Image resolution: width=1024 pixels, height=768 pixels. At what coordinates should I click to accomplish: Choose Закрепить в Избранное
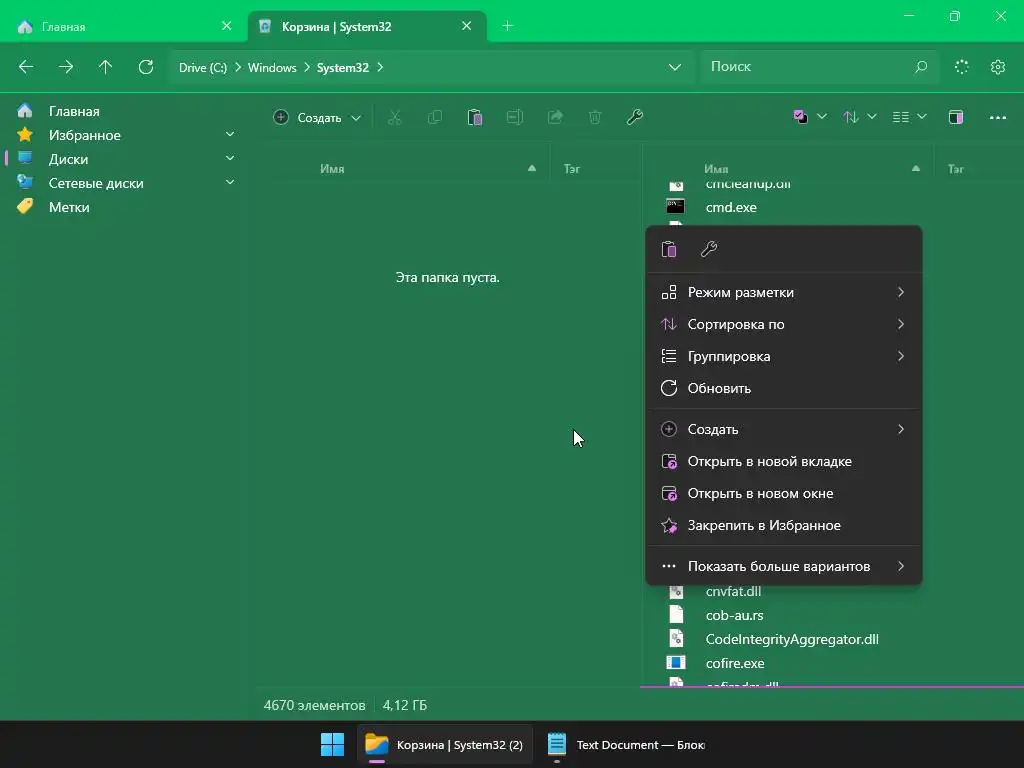tap(784, 526)
